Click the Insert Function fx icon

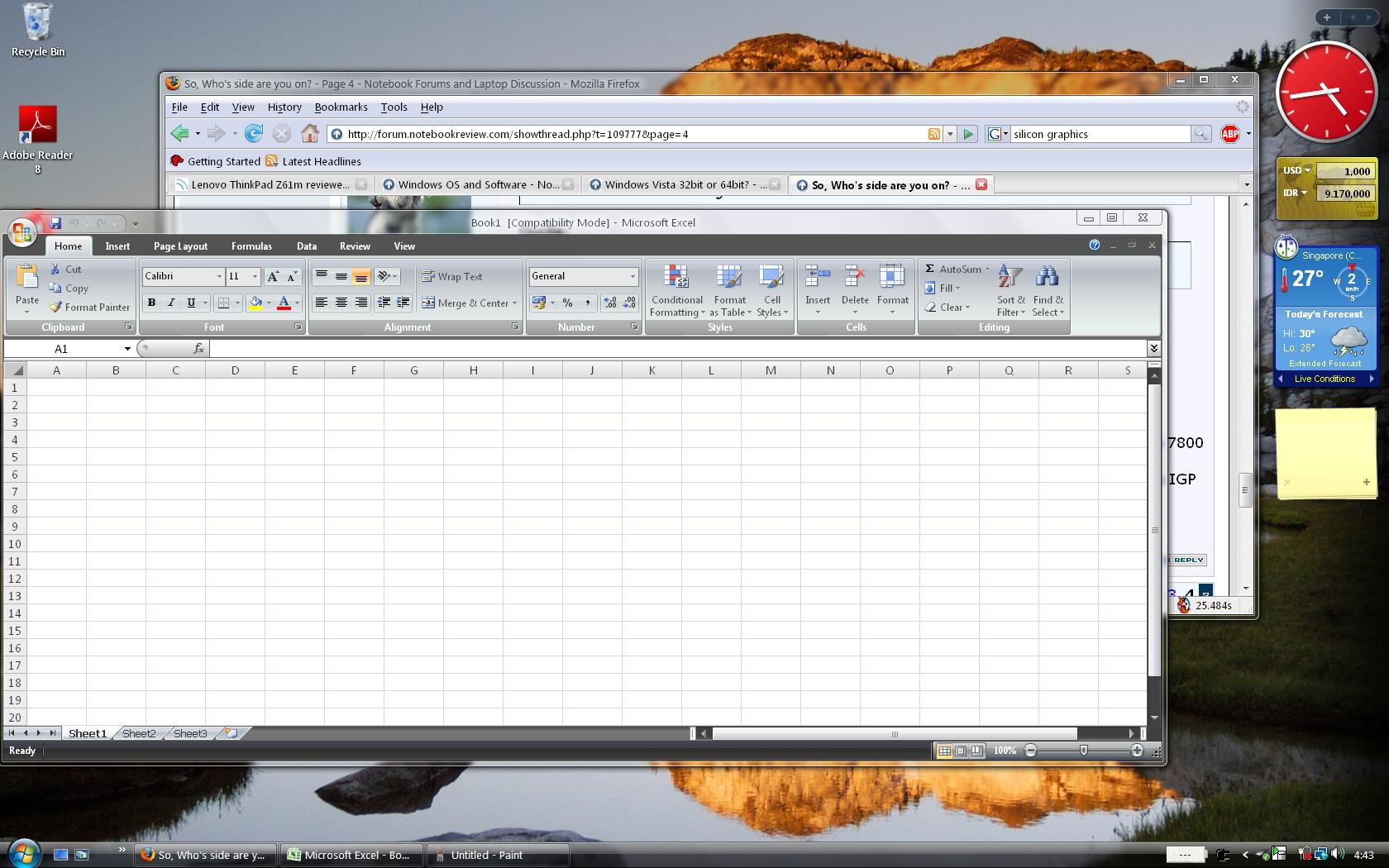[x=198, y=349]
